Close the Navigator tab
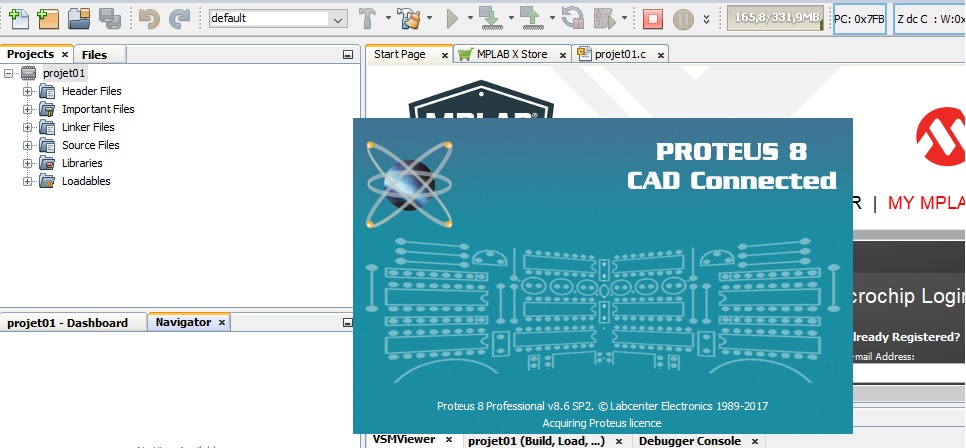Viewport: 966px width, 448px height. [x=222, y=322]
